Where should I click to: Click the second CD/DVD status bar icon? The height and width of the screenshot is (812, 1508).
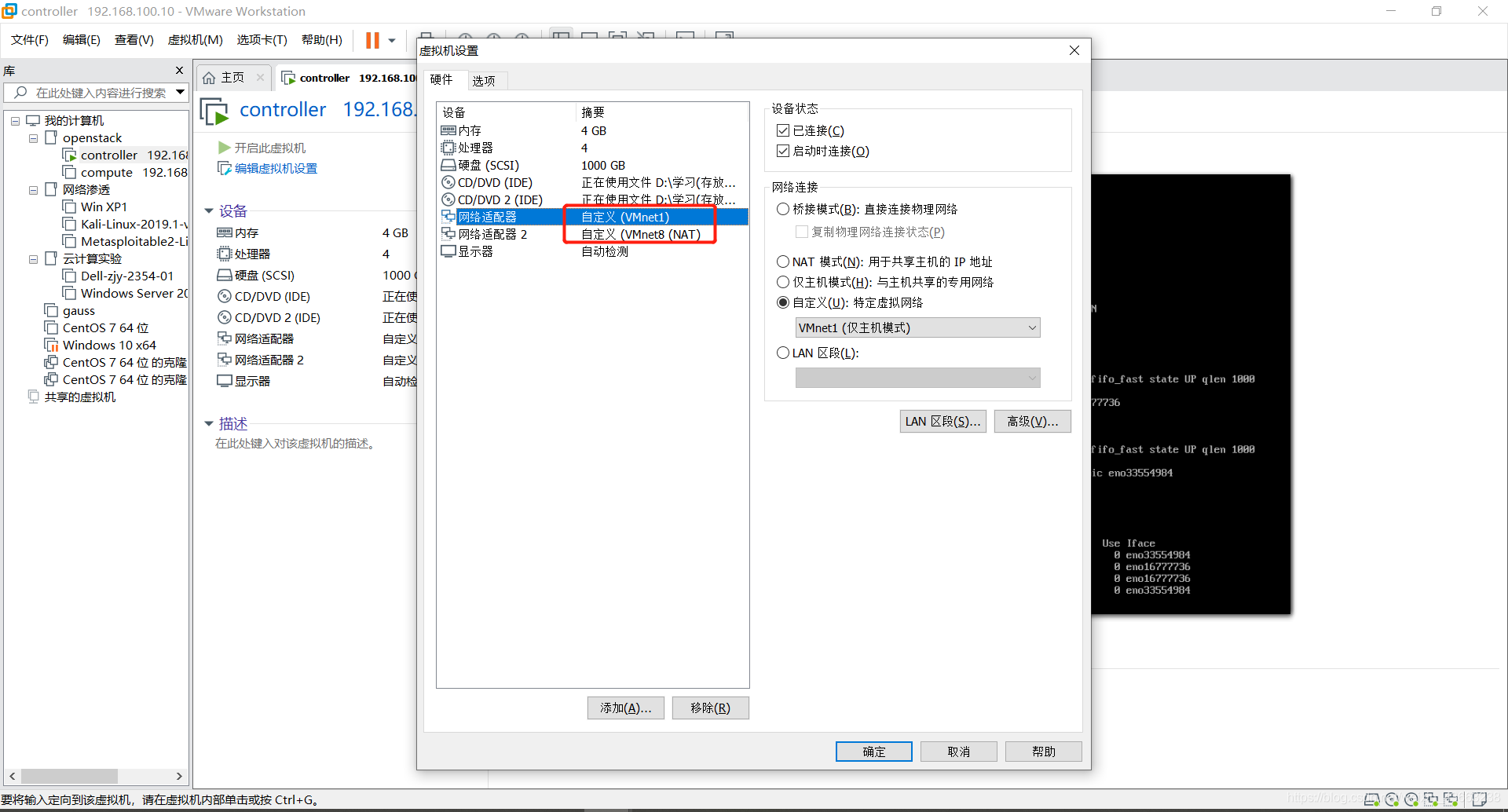pyautogui.click(x=1411, y=799)
